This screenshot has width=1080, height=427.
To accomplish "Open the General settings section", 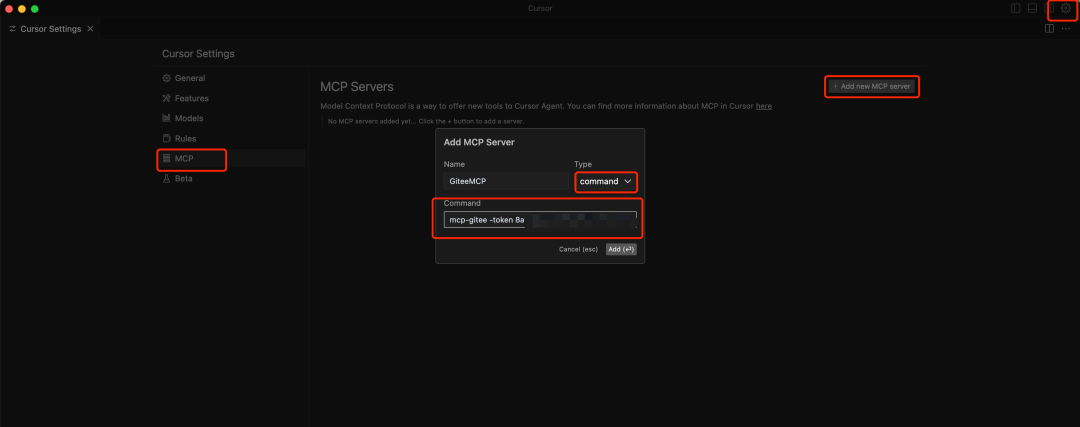I will click(x=189, y=79).
